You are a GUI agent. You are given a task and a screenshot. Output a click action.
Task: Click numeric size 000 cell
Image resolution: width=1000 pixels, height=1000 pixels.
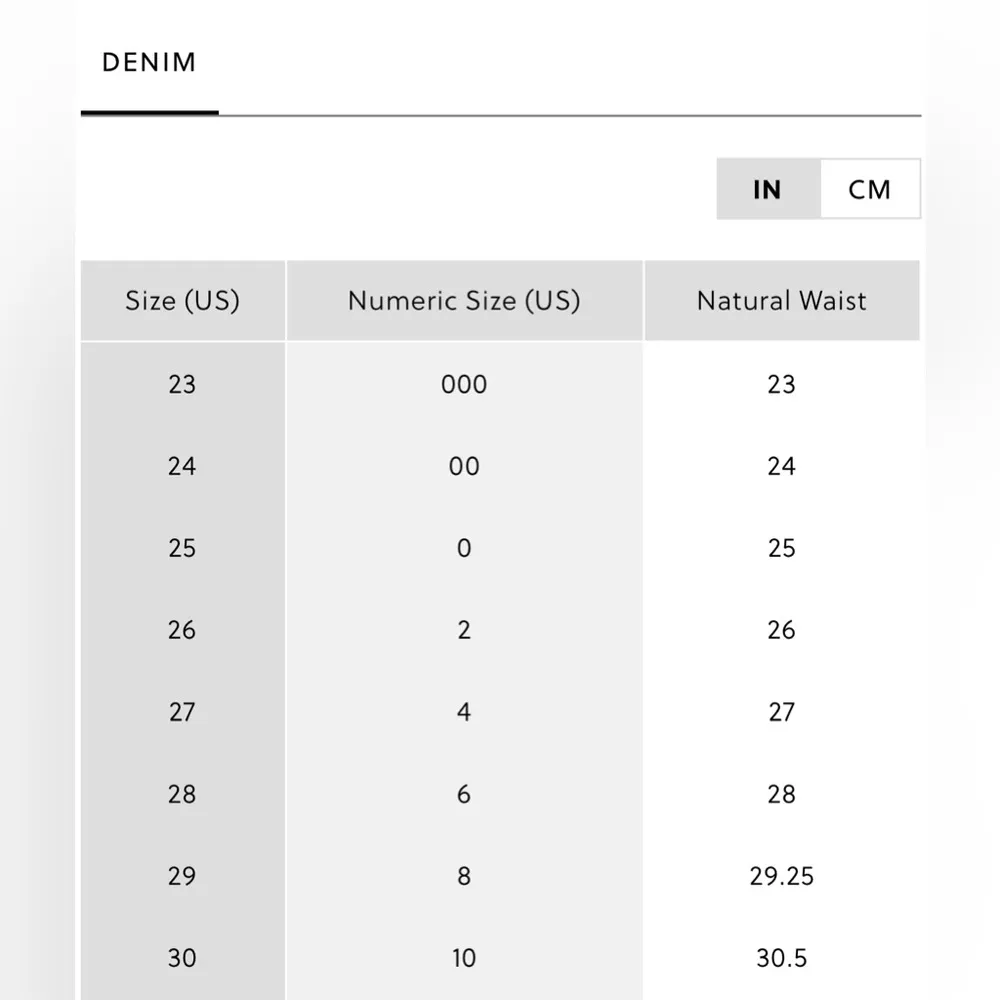click(464, 384)
